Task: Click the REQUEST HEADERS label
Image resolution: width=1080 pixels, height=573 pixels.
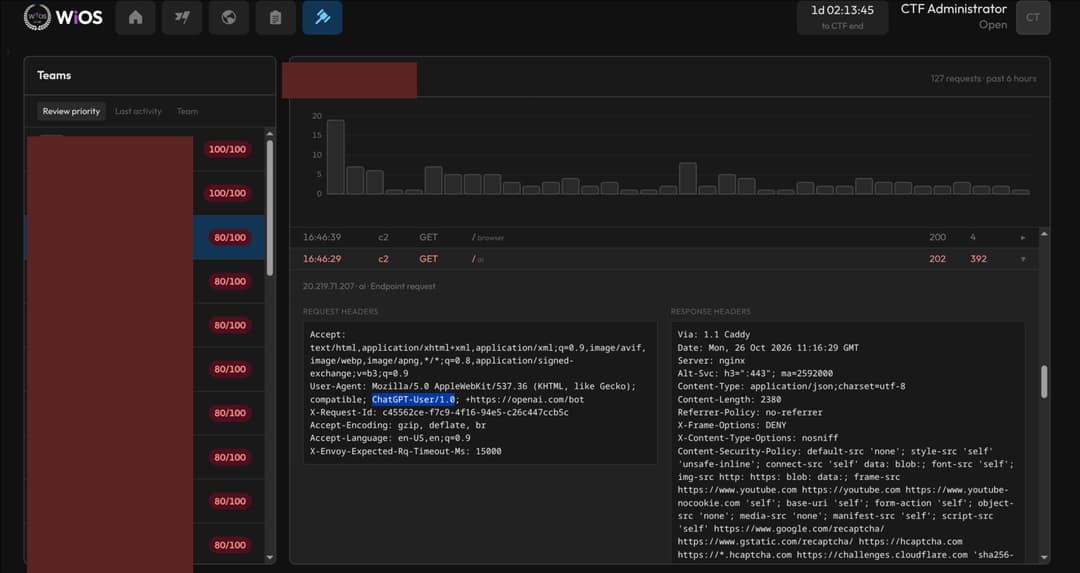Action: pos(340,312)
